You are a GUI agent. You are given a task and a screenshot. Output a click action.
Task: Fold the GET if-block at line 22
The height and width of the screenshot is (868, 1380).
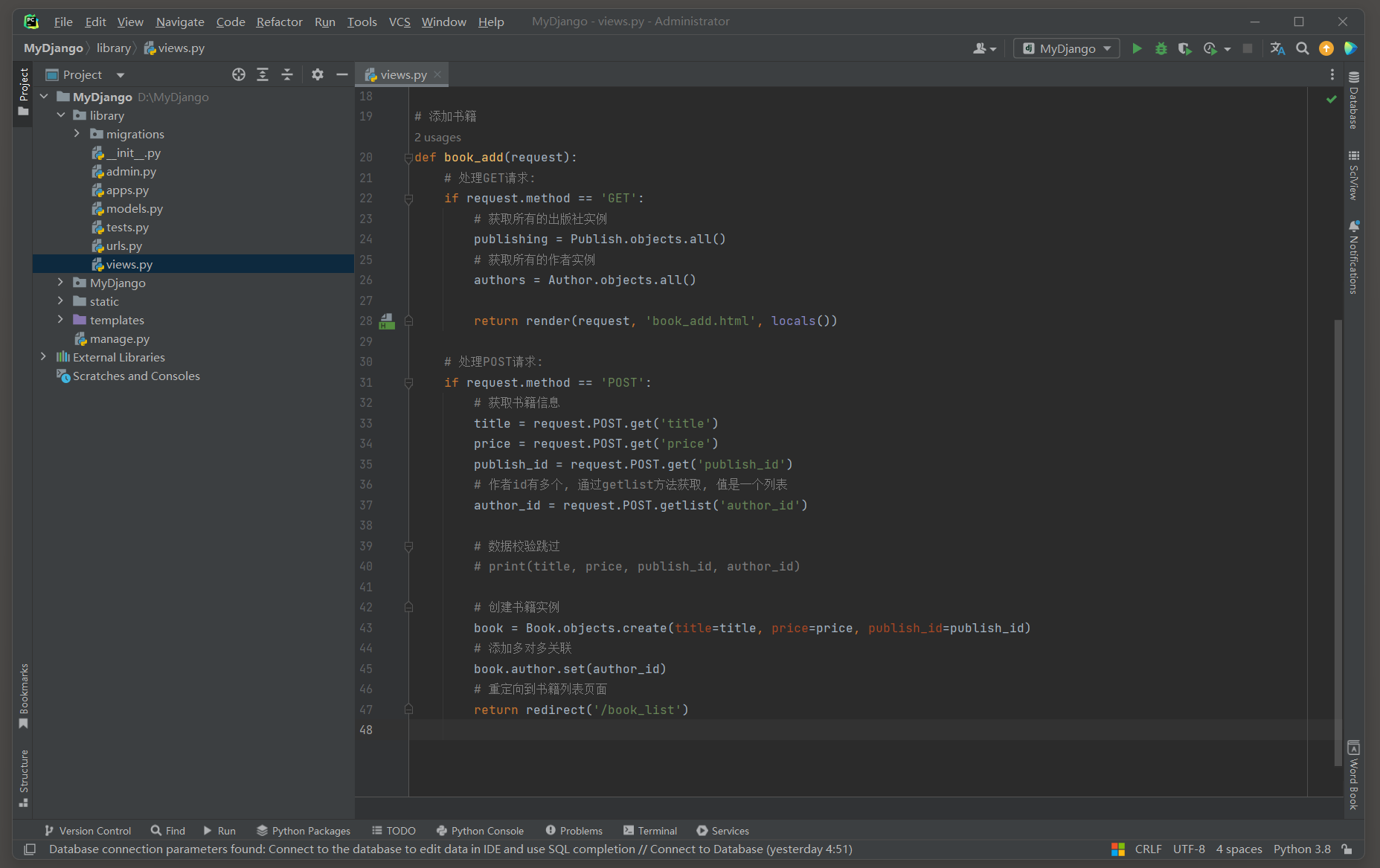(x=408, y=199)
